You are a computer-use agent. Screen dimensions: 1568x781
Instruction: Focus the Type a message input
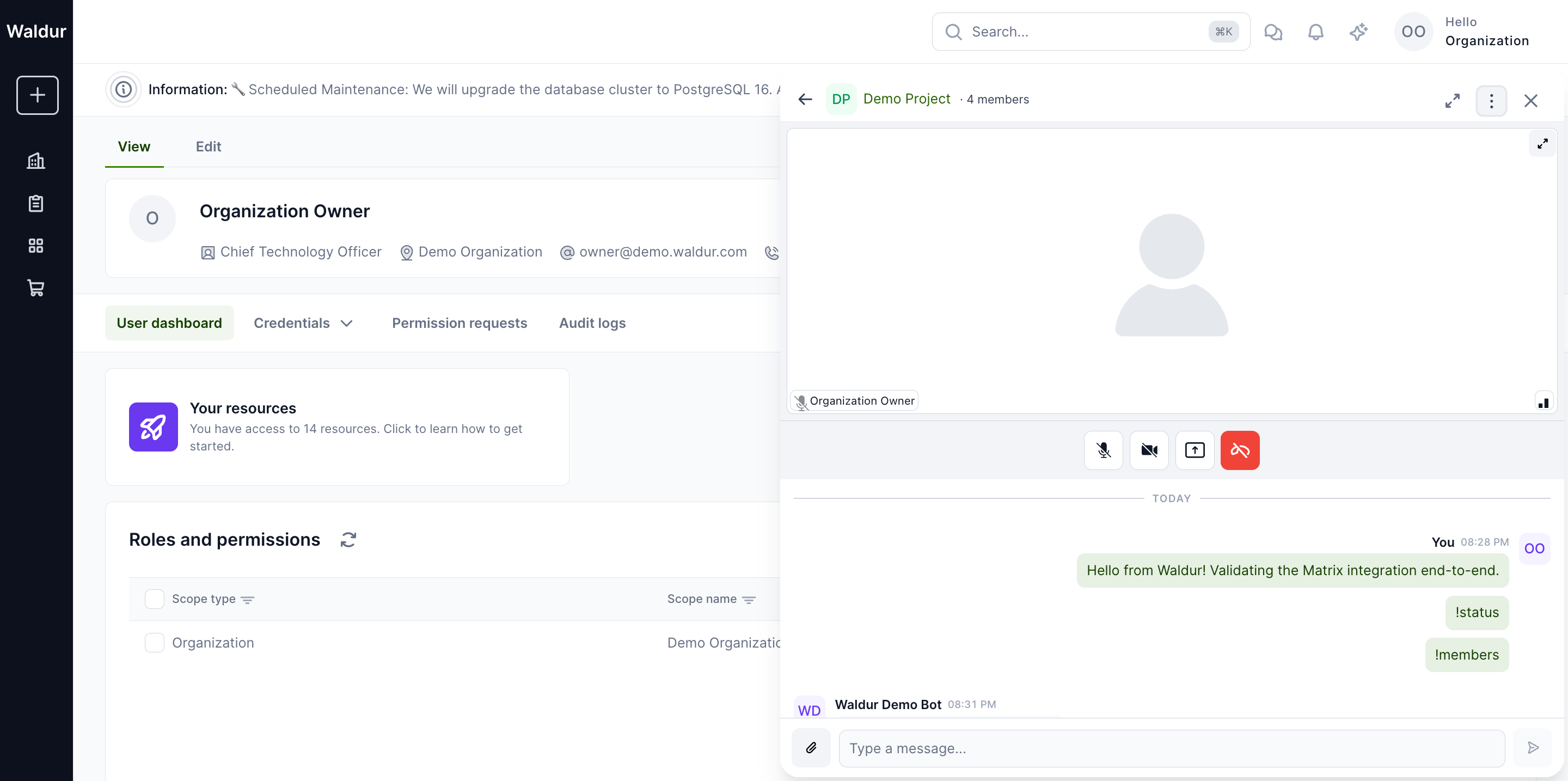[1172, 748]
